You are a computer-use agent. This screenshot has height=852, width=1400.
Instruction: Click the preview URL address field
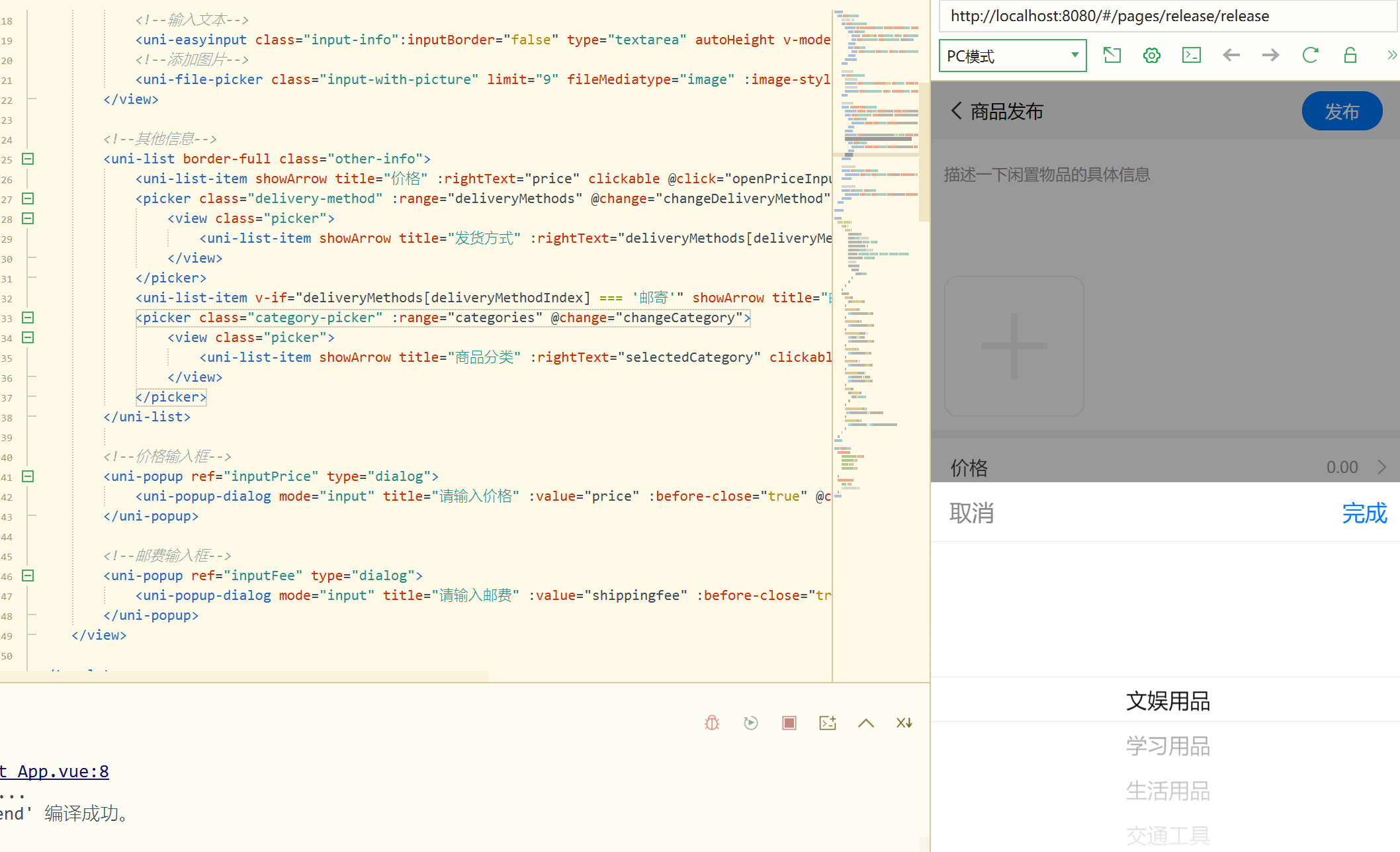(x=1168, y=16)
